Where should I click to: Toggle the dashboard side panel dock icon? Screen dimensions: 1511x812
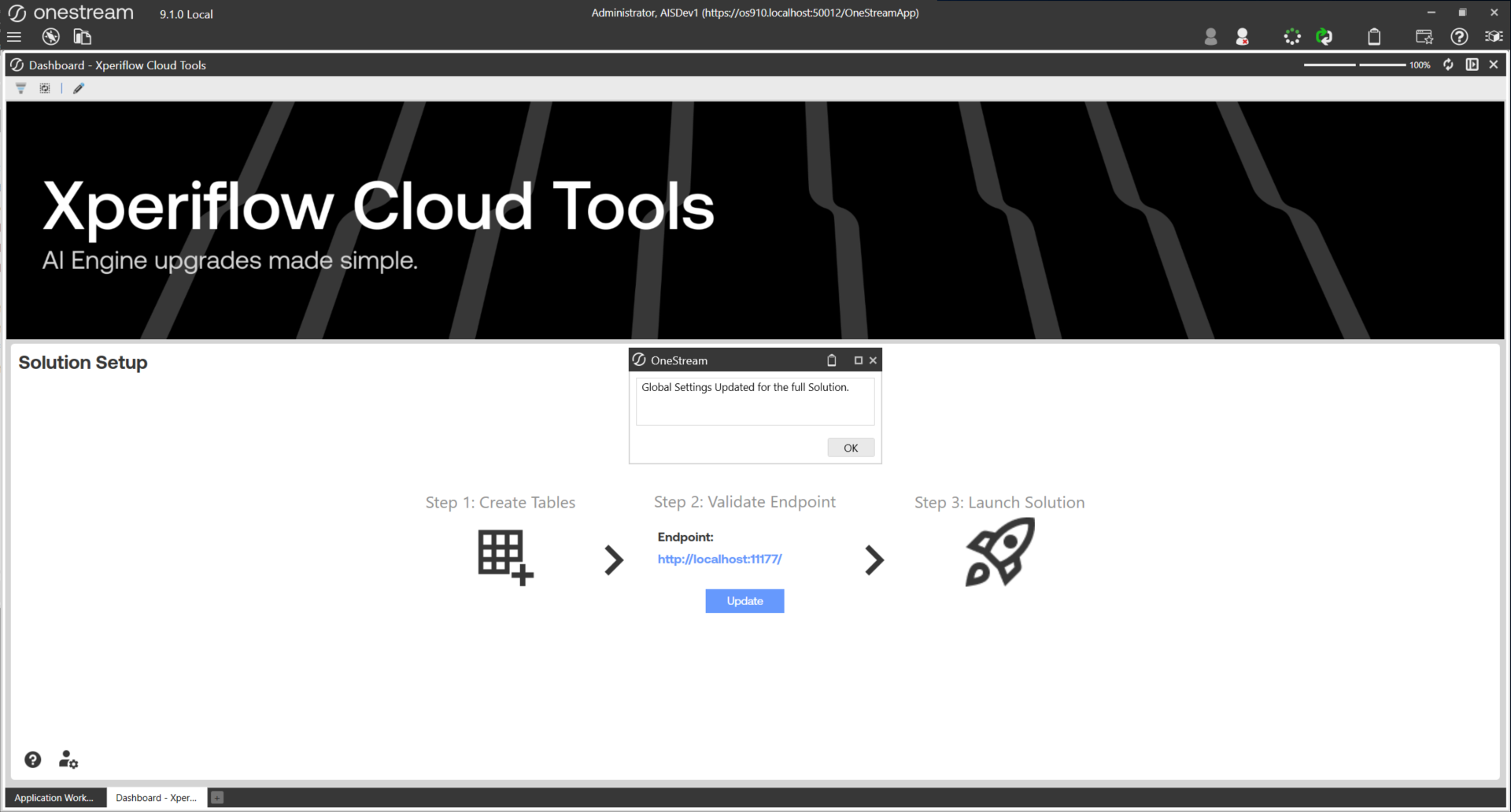[x=1472, y=65]
